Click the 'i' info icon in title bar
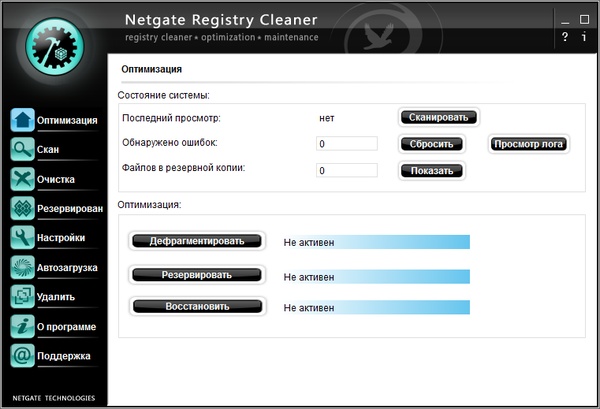Screen dimensions: 600x409 [584, 37]
